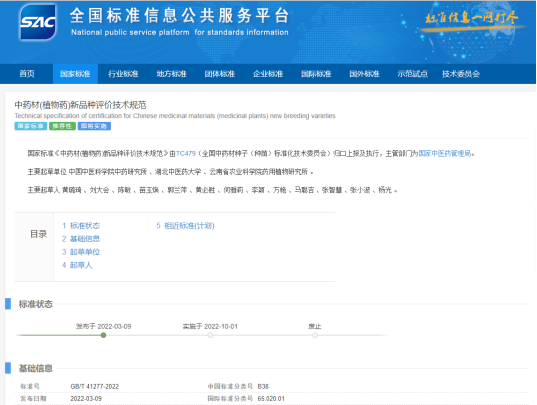Jump to 4 起草人 section
537x405 pixels.
click(77, 265)
